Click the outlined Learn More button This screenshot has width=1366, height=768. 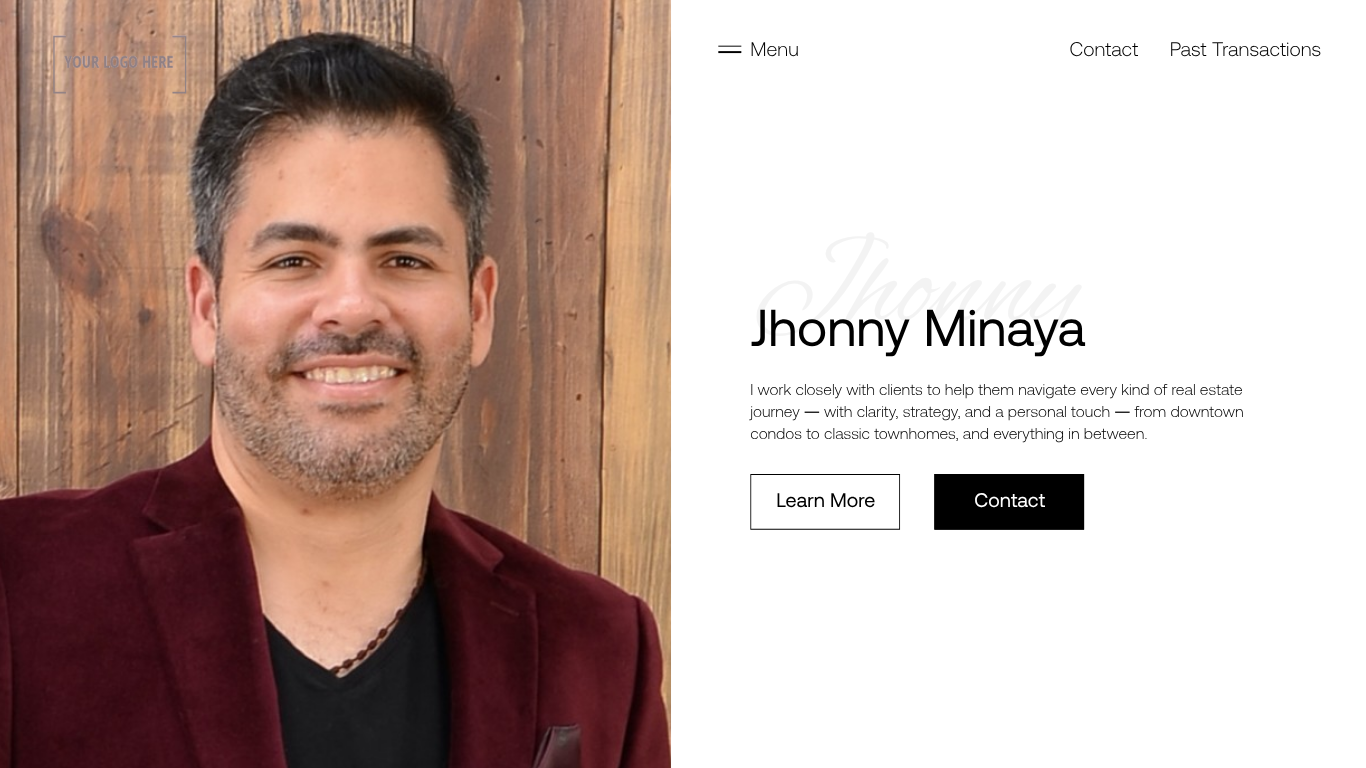click(825, 502)
